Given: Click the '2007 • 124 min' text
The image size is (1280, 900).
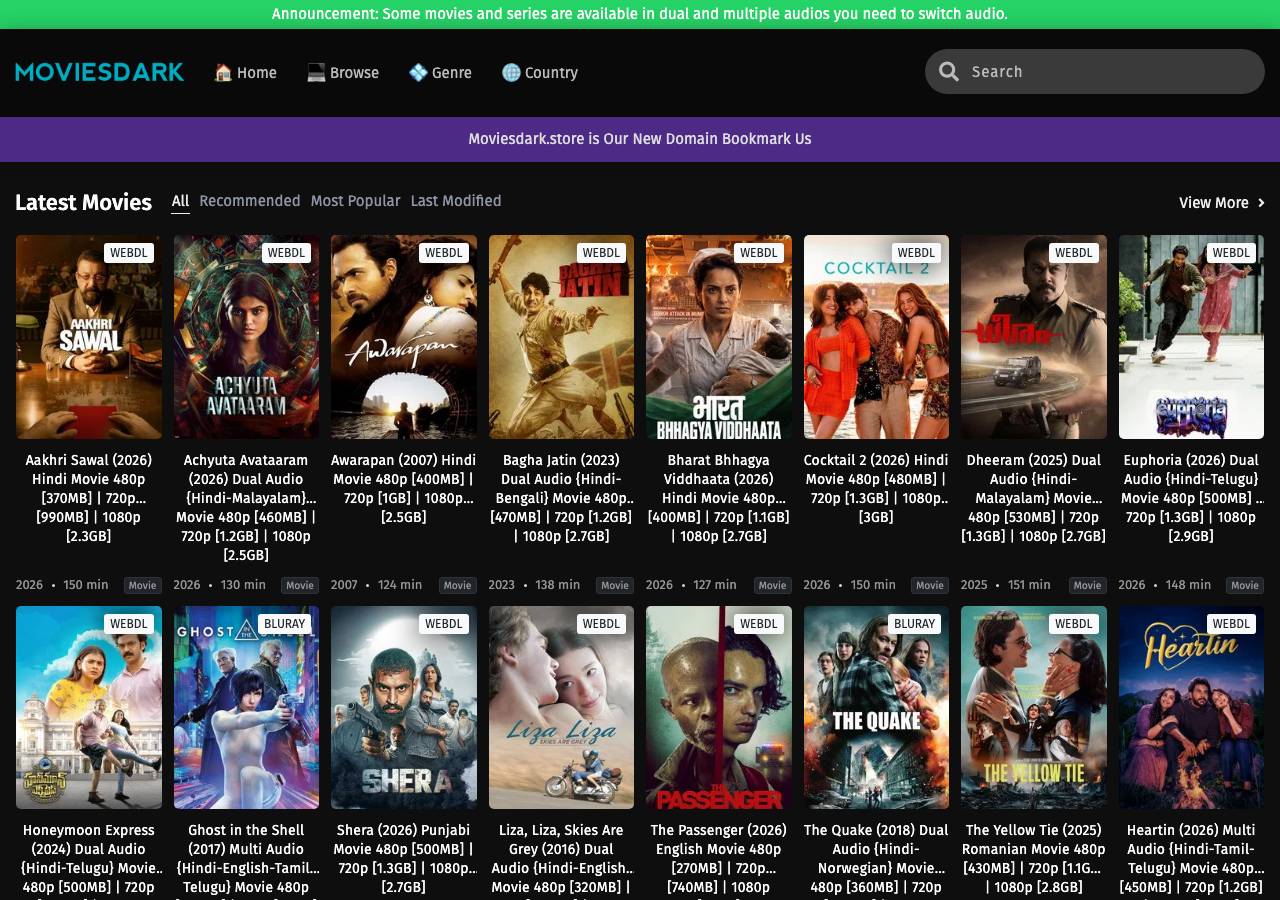Looking at the screenshot, I should [x=377, y=585].
